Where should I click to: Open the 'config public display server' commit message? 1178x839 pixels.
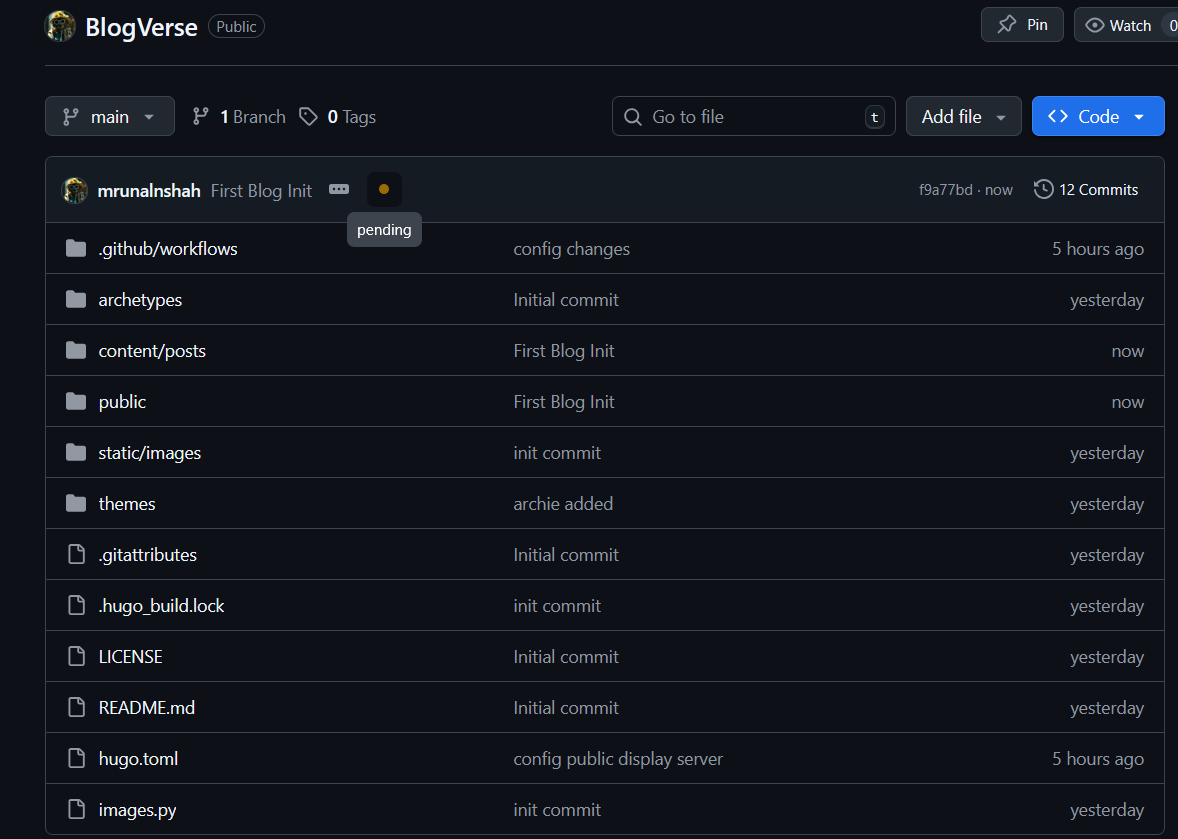pos(618,759)
